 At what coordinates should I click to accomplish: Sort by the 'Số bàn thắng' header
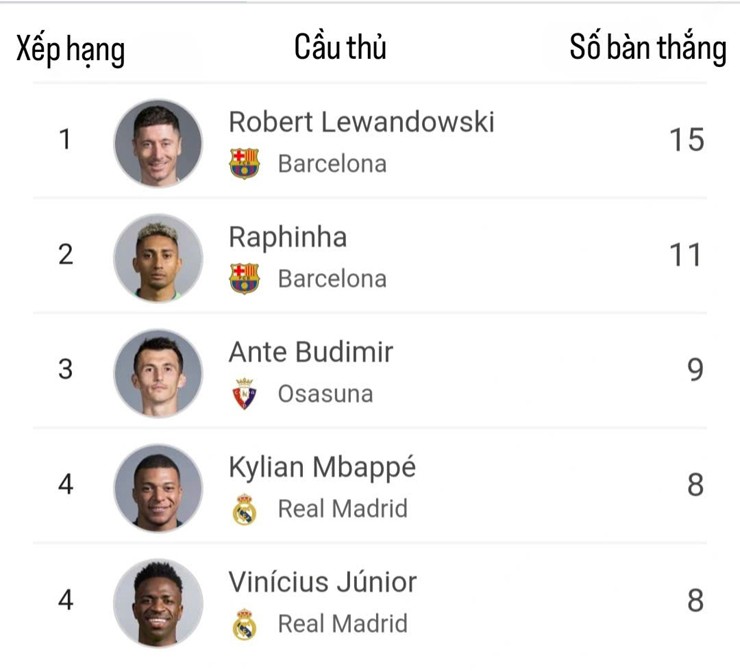(x=648, y=47)
